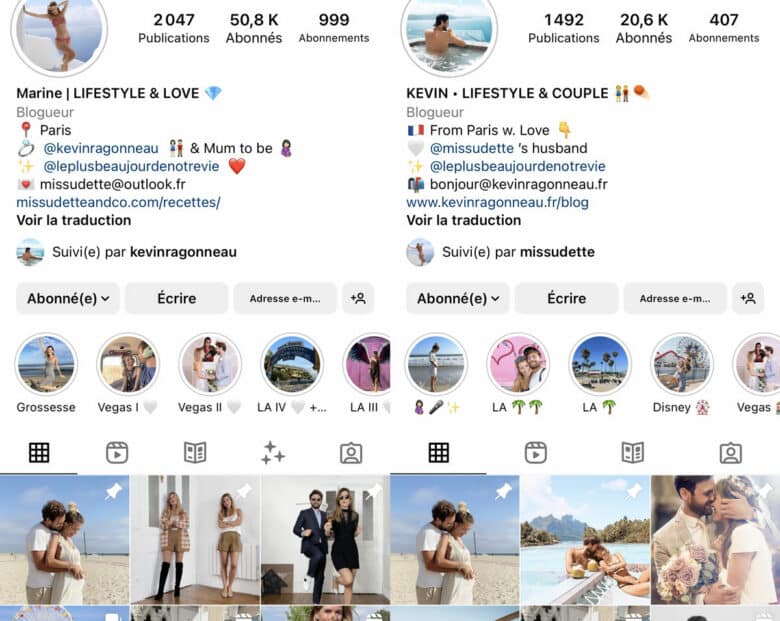This screenshot has height=621, width=780.
Task: Expand Abonné(e) dropdown on Kevin's profile
Action: pos(458,299)
